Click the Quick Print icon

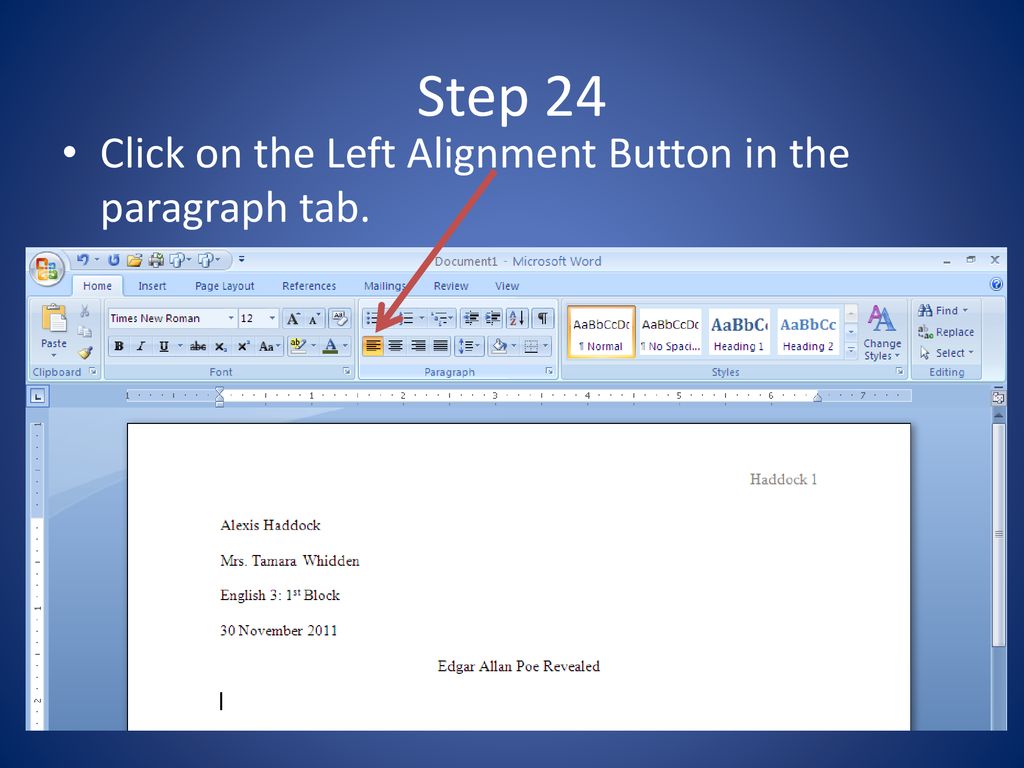[156, 260]
